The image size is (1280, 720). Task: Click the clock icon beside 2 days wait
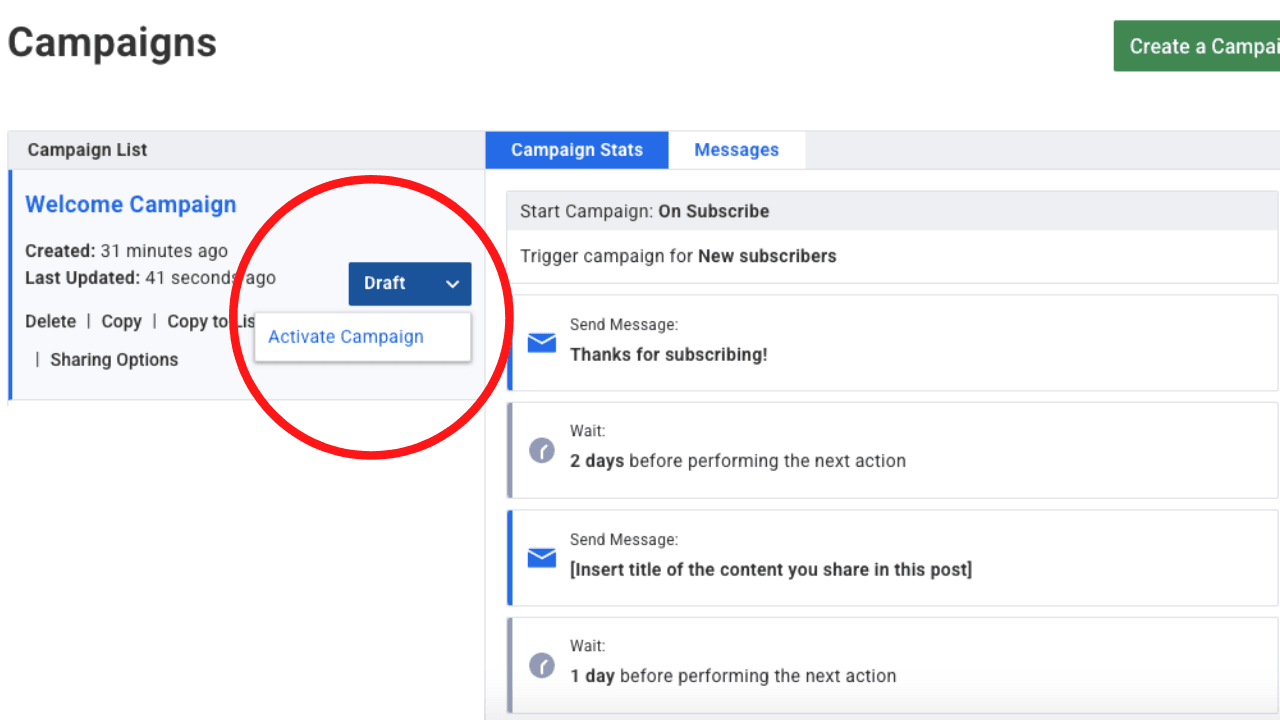pos(542,450)
